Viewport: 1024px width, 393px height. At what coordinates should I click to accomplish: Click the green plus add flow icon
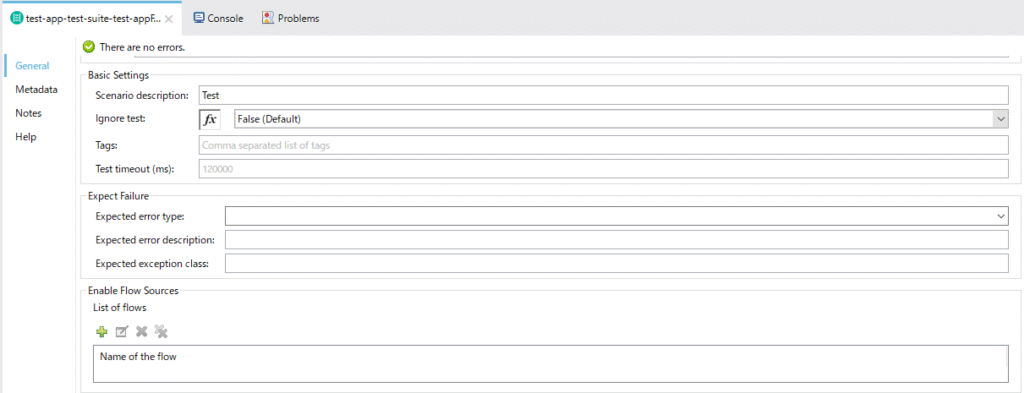(x=101, y=332)
